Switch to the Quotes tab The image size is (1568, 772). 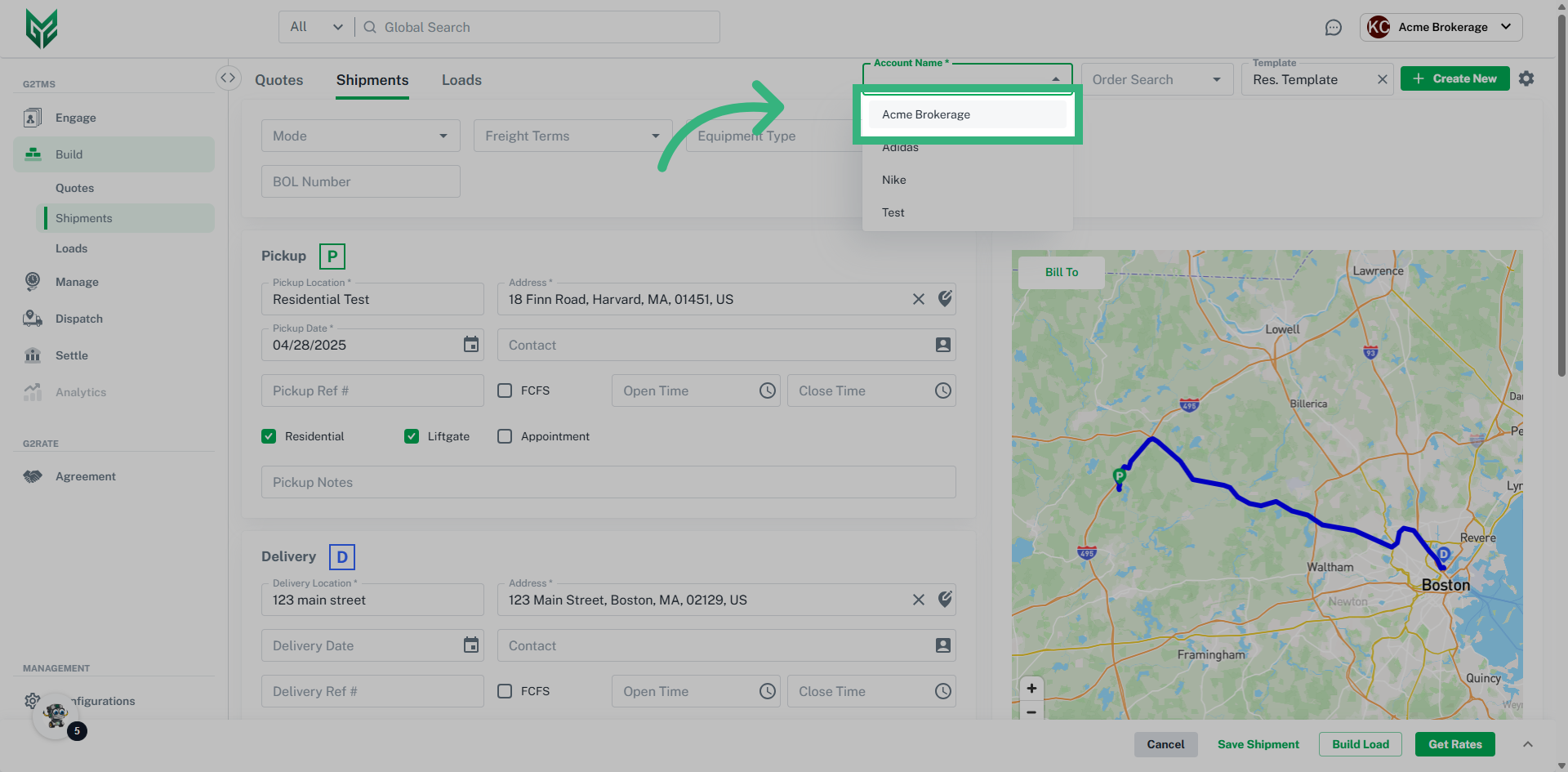pos(278,79)
